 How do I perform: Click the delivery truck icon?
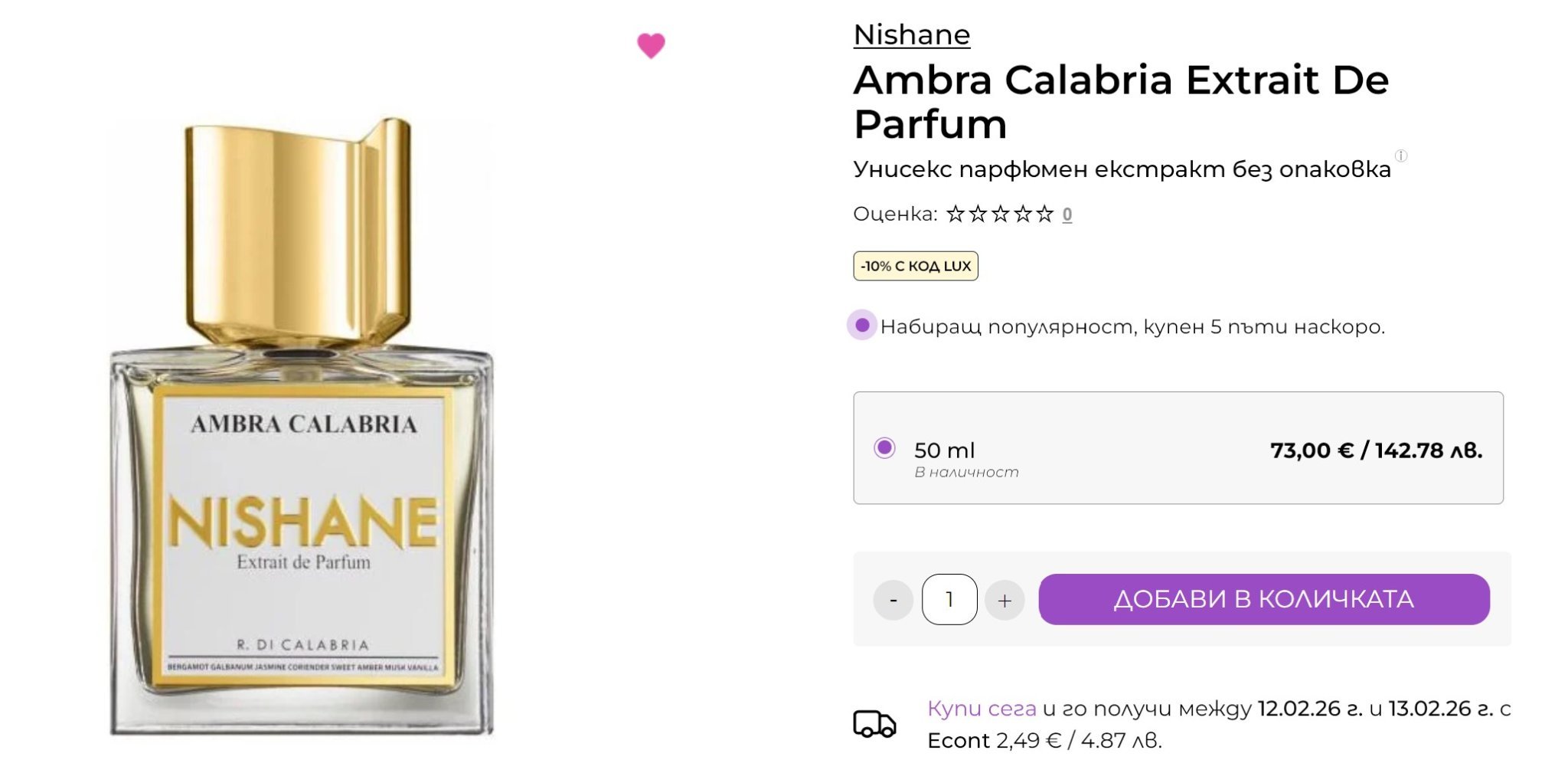click(874, 724)
